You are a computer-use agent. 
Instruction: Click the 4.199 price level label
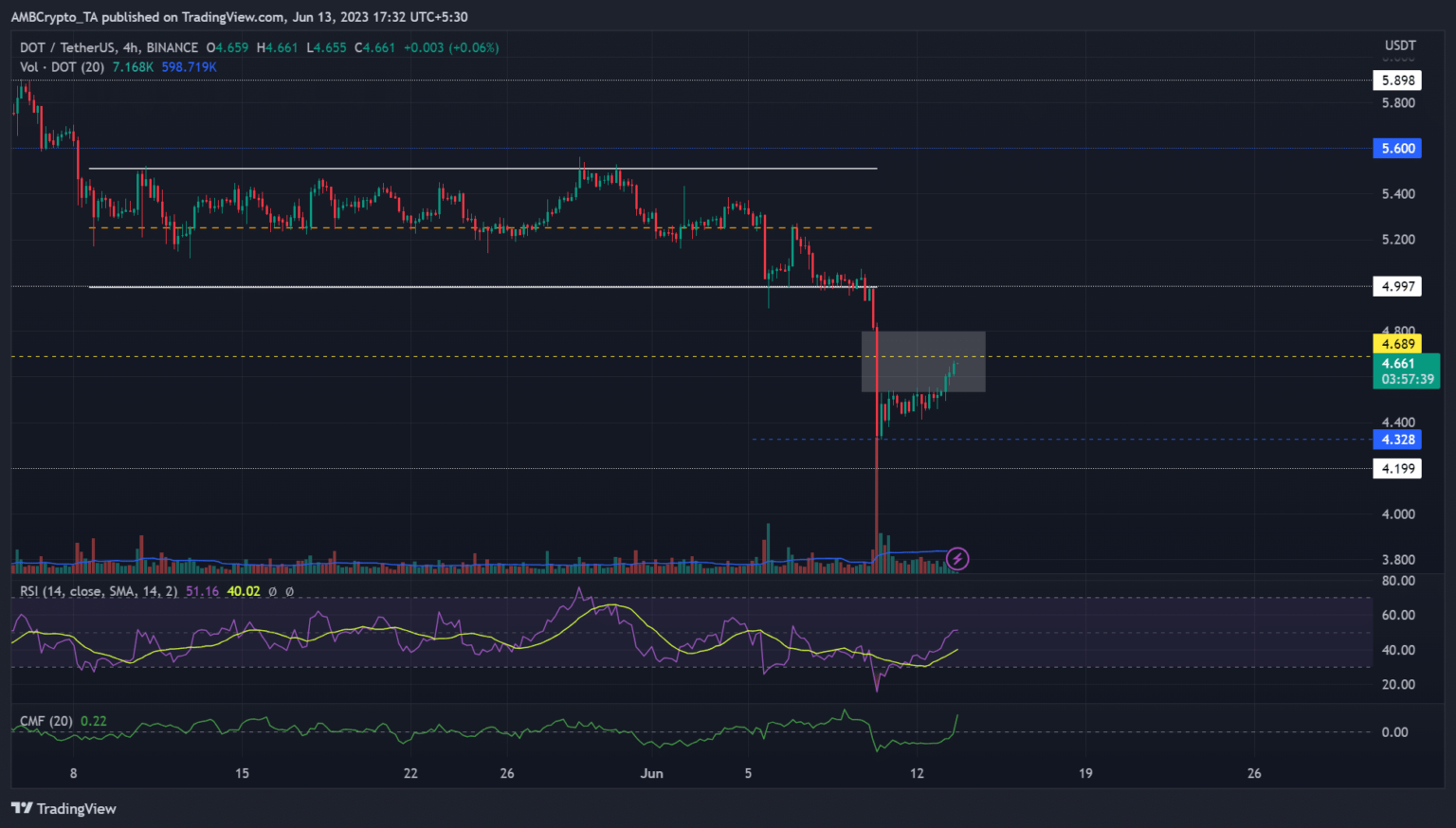click(1397, 468)
